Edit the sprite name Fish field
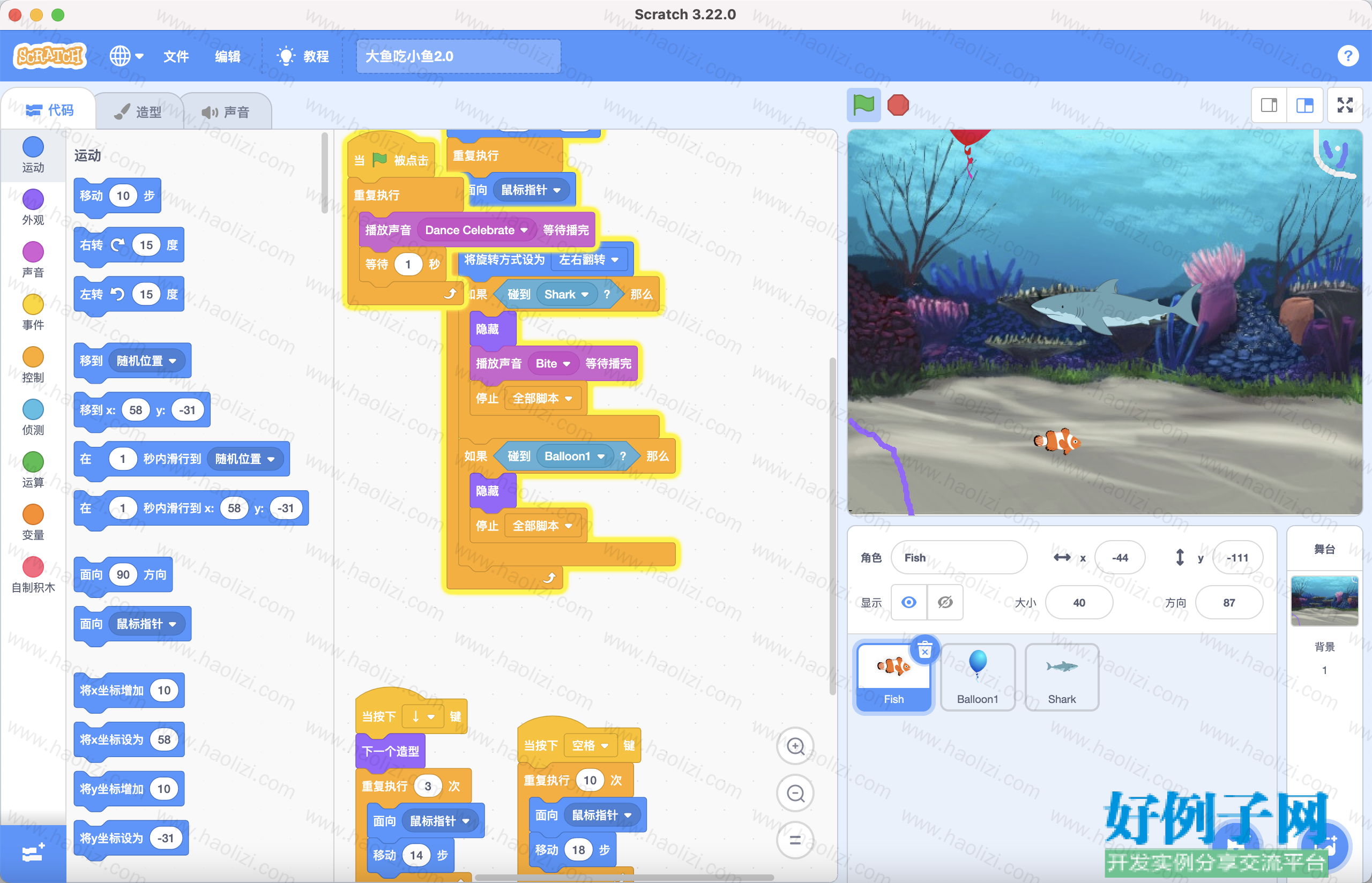The height and width of the screenshot is (883, 1372). (959, 557)
